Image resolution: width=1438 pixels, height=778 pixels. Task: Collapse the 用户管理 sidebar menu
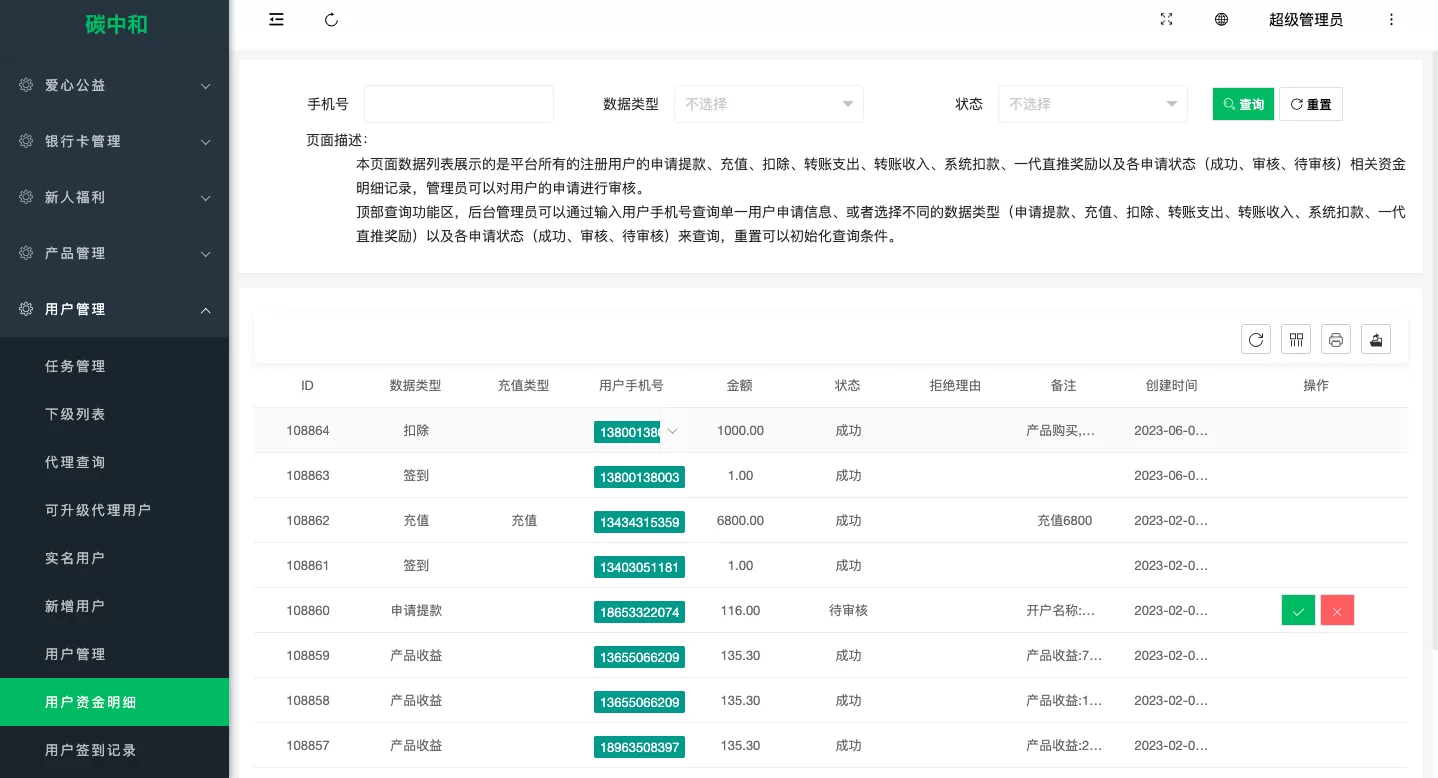pyautogui.click(x=115, y=309)
